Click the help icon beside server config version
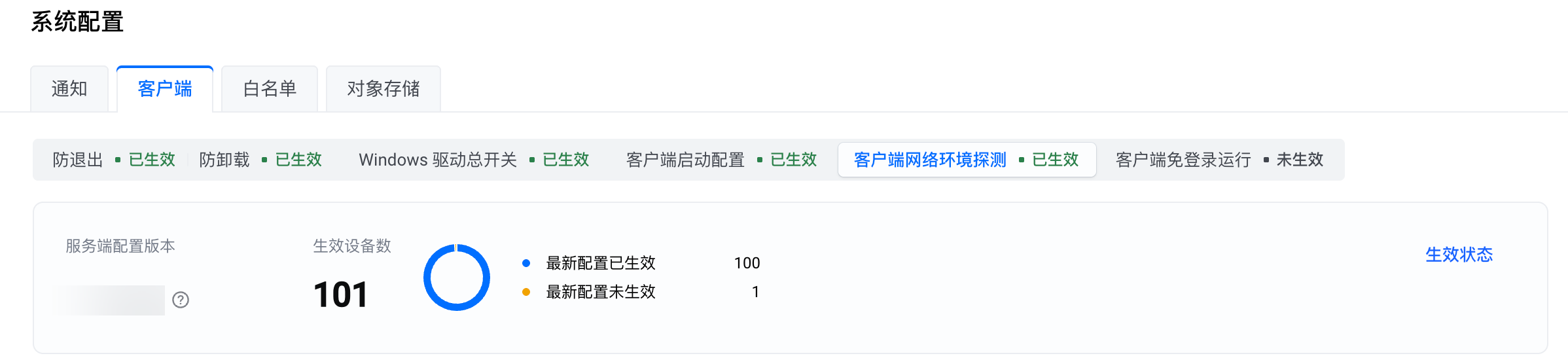The height and width of the screenshot is (360, 1568). click(181, 300)
